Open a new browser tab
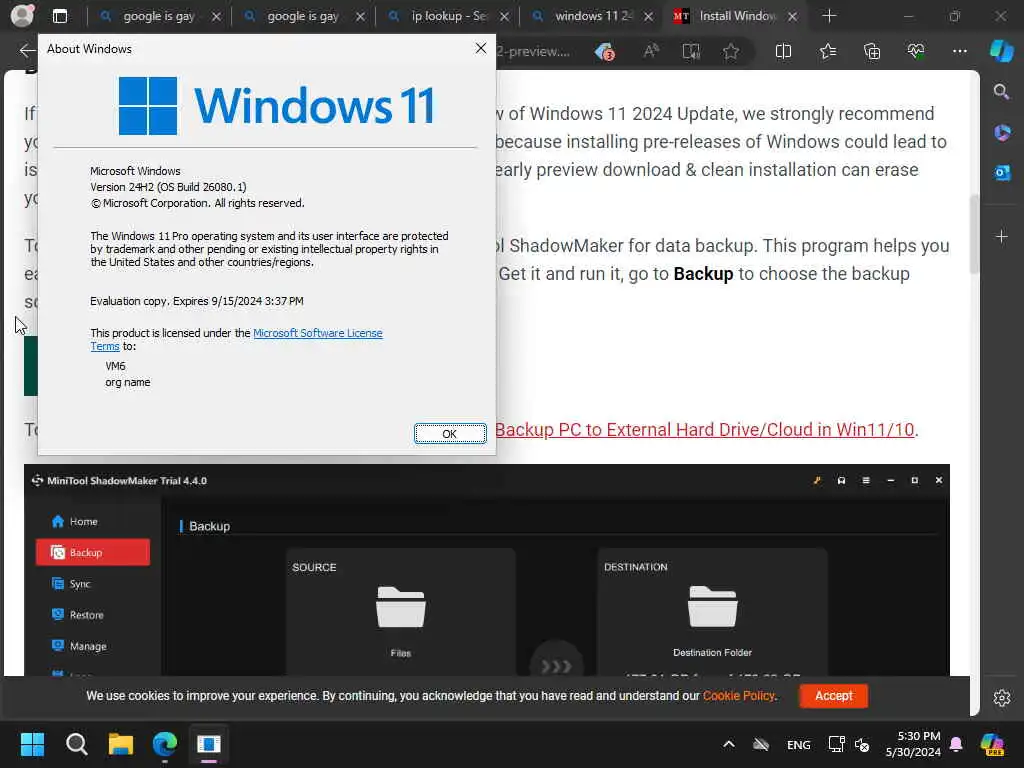This screenshot has height=768, width=1024. pyautogui.click(x=829, y=16)
